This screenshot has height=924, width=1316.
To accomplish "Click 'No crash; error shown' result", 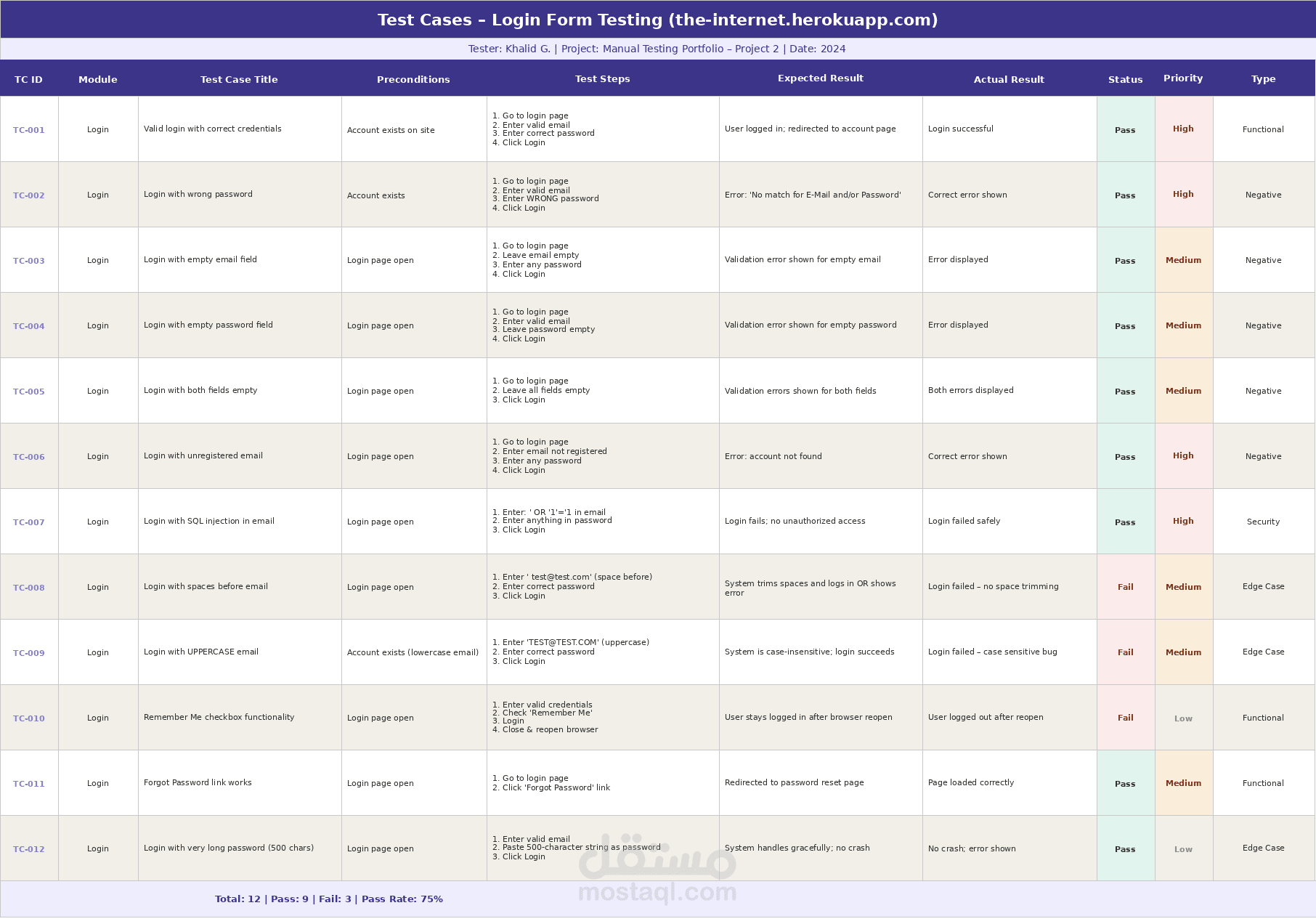I will coord(972,848).
